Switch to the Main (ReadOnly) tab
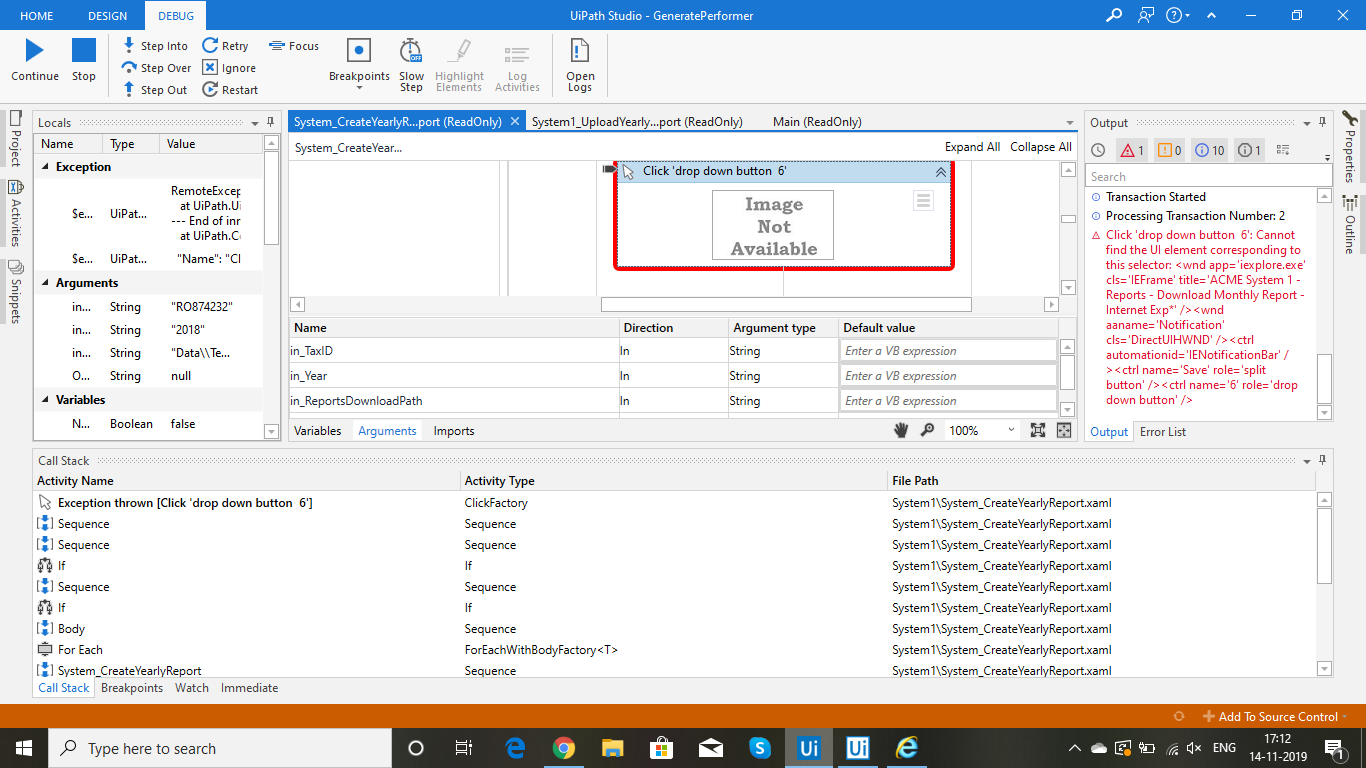Viewport: 1366px width, 768px height. coord(817,122)
